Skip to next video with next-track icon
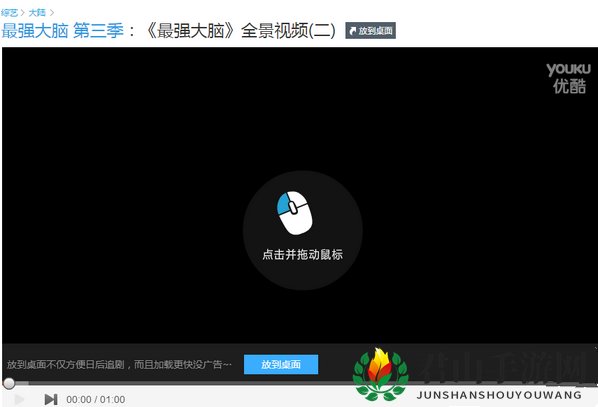598x407 pixels. click(51, 399)
